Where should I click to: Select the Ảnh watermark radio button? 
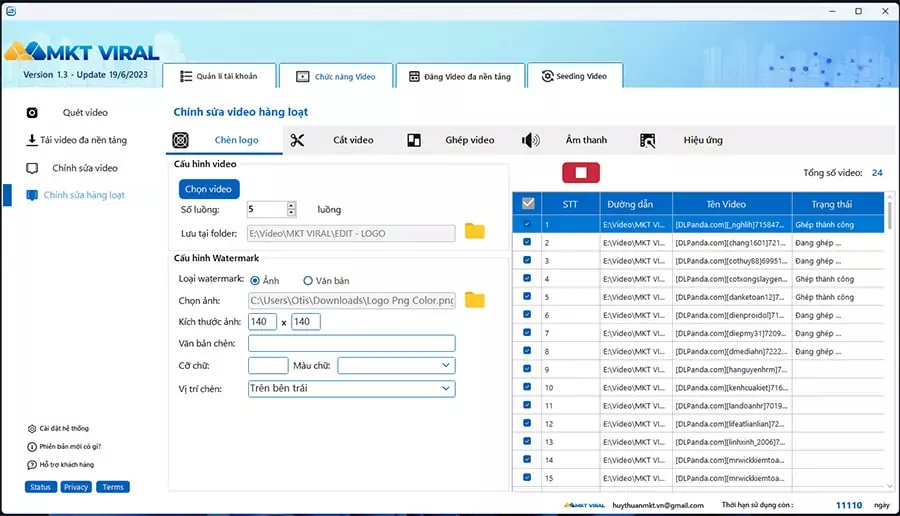(x=255, y=281)
